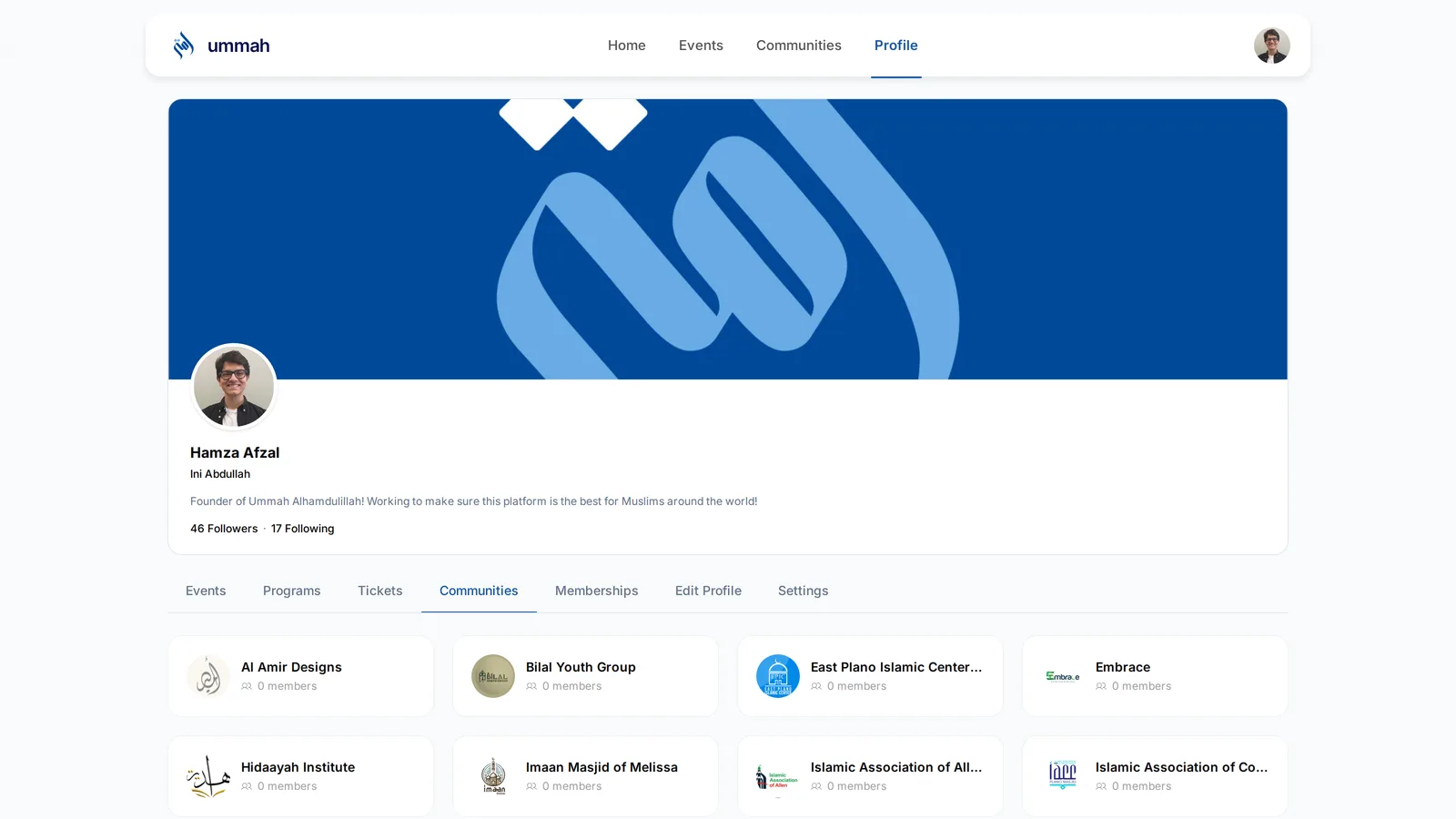
Task: Open Communities in the top navigation
Action: [x=799, y=45]
